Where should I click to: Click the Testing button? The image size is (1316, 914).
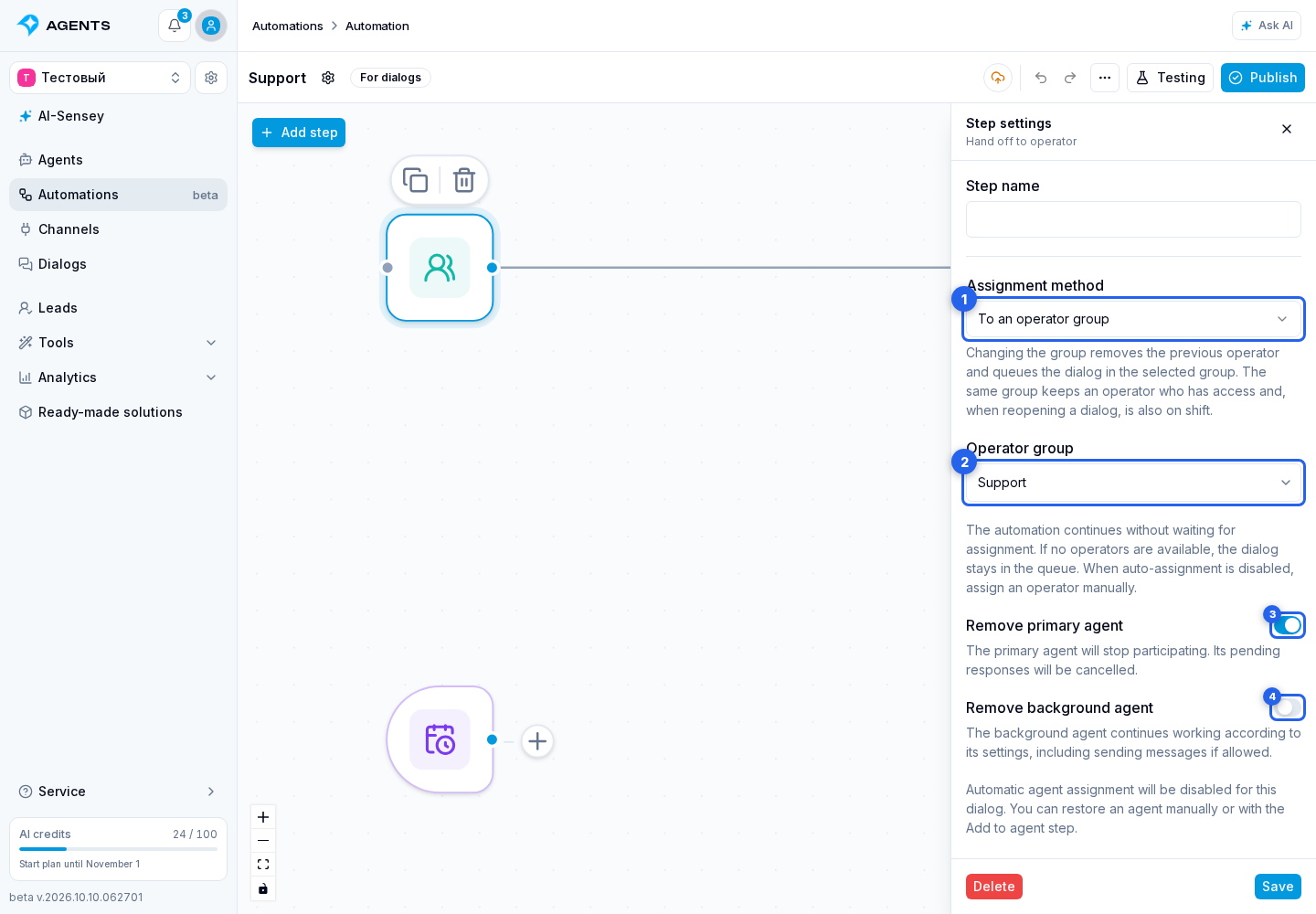pyautogui.click(x=1170, y=78)
